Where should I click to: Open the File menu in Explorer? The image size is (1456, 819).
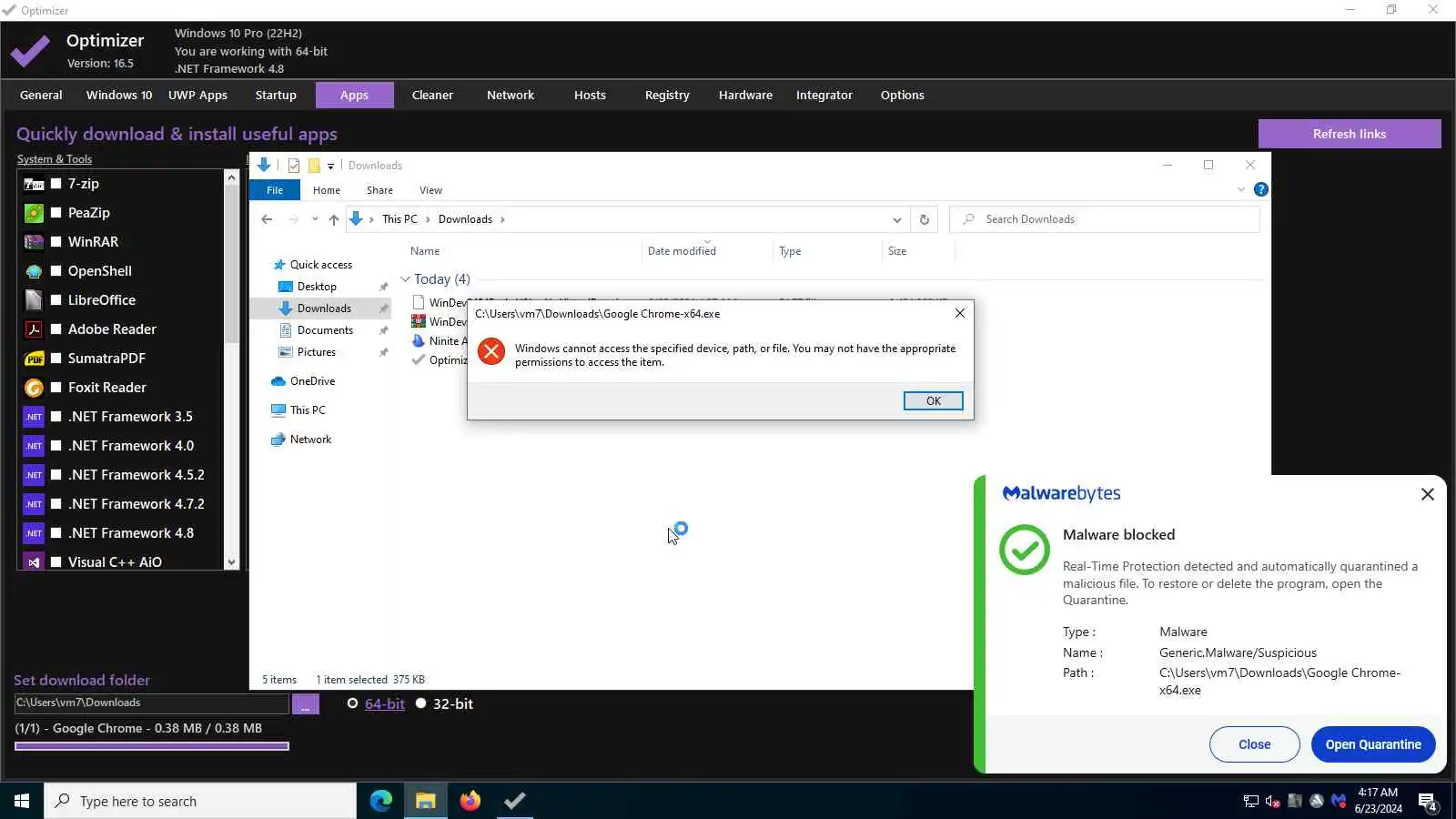[x=275, y=190]
